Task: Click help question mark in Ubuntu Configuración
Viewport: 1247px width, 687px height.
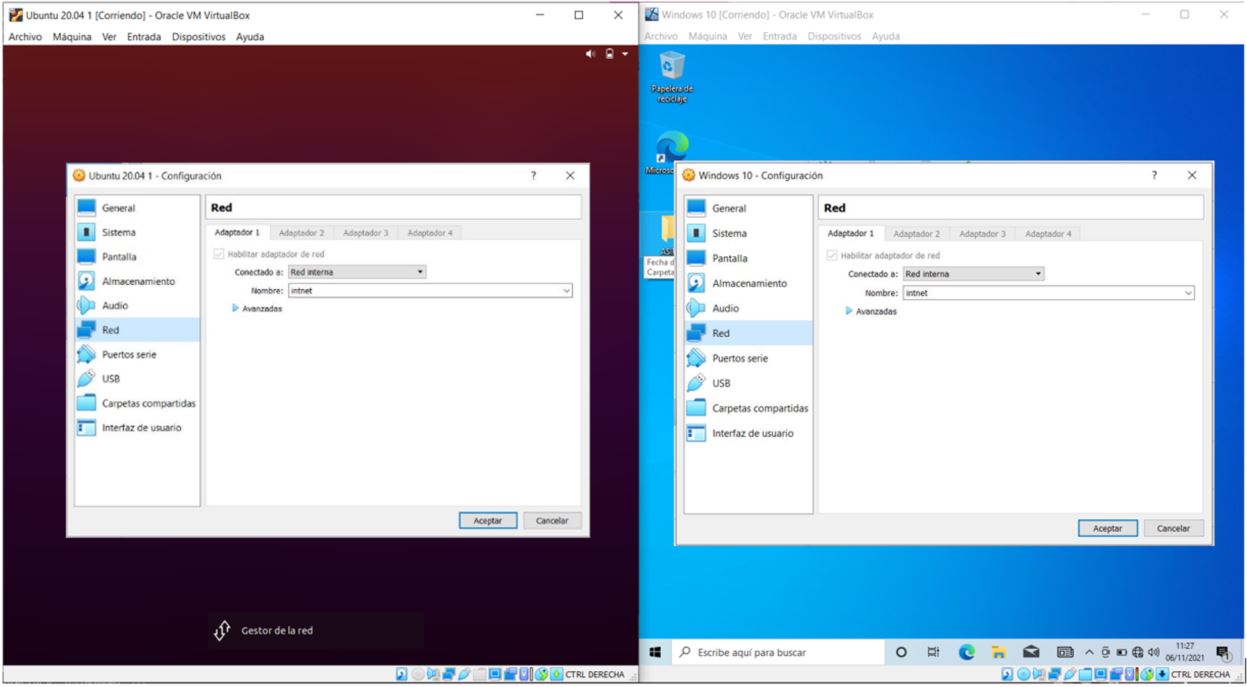Action: click(534, 175)
